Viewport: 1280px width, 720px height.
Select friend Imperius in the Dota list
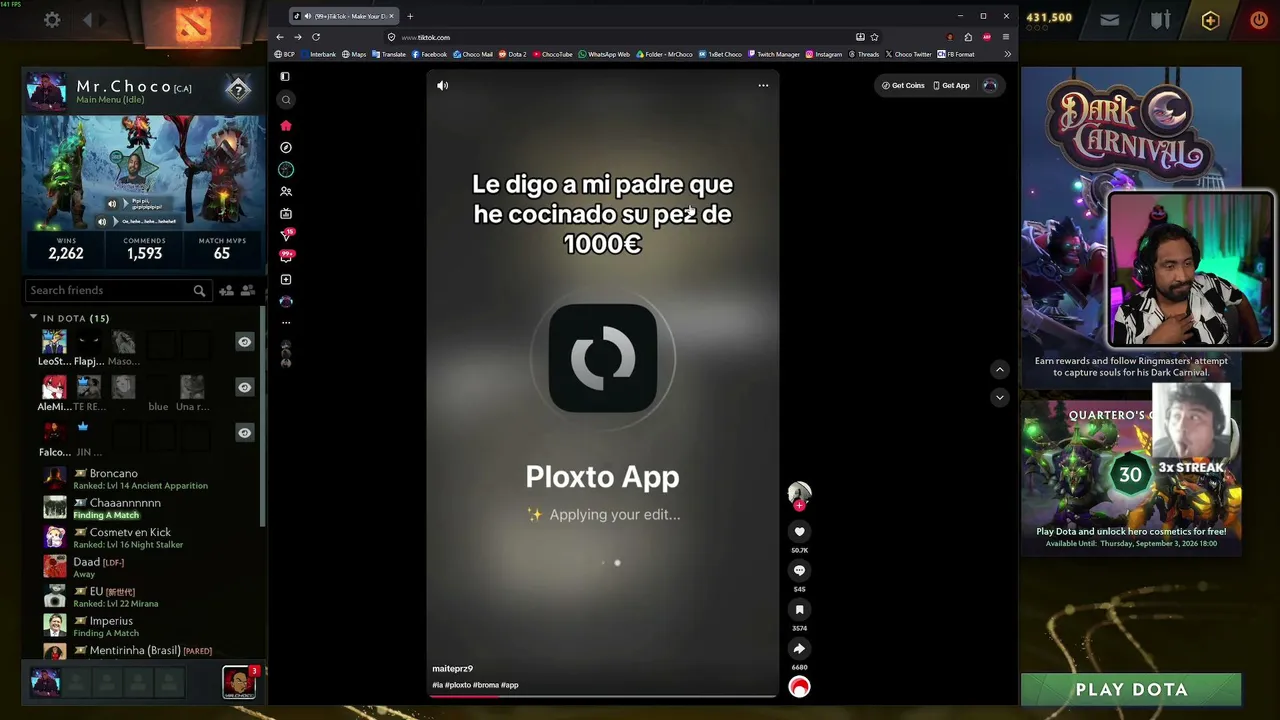(150, 626)
